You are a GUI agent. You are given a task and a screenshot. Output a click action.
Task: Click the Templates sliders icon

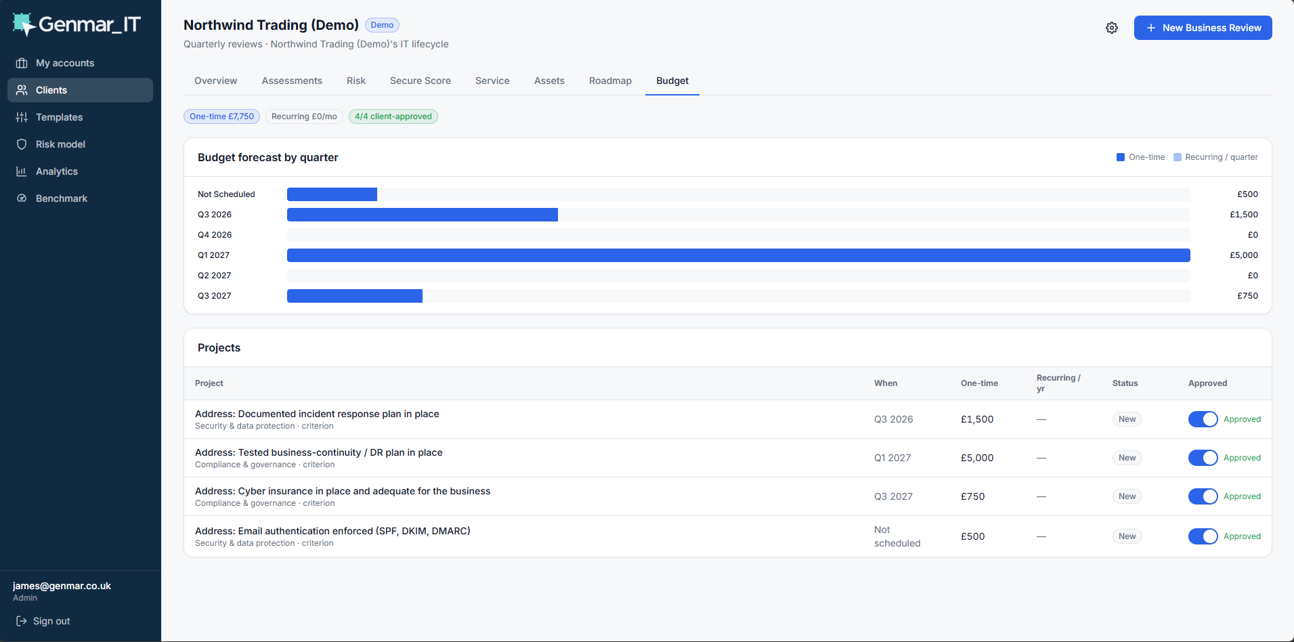21,117
